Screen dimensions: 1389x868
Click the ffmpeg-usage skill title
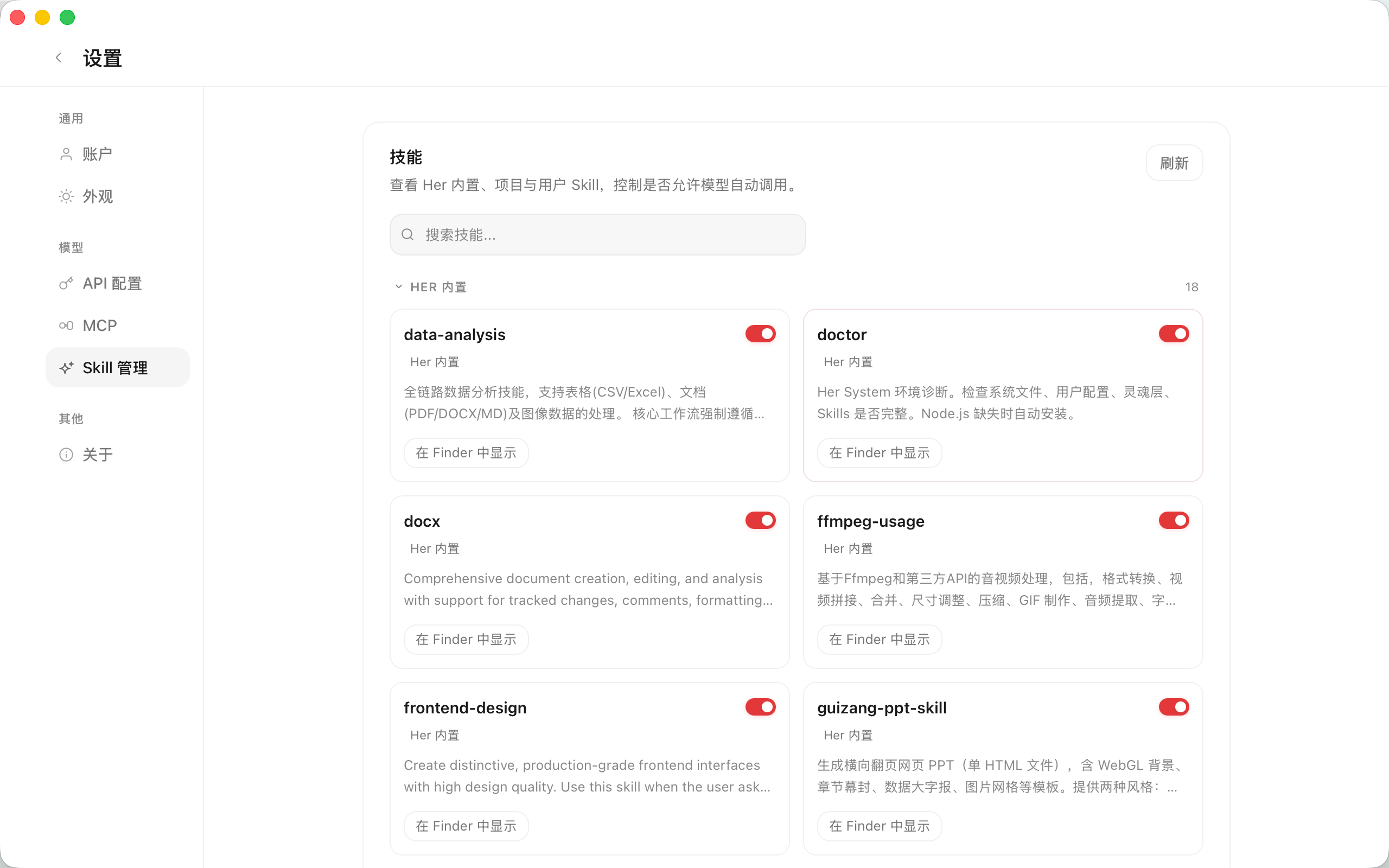point(871,521)
